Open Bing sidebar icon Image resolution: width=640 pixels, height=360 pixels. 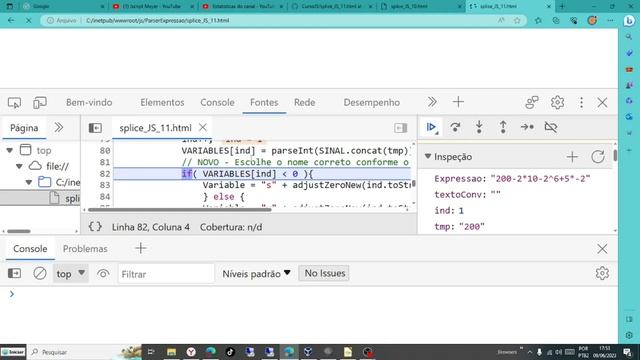pyautogui.click(x=629, y=20)
